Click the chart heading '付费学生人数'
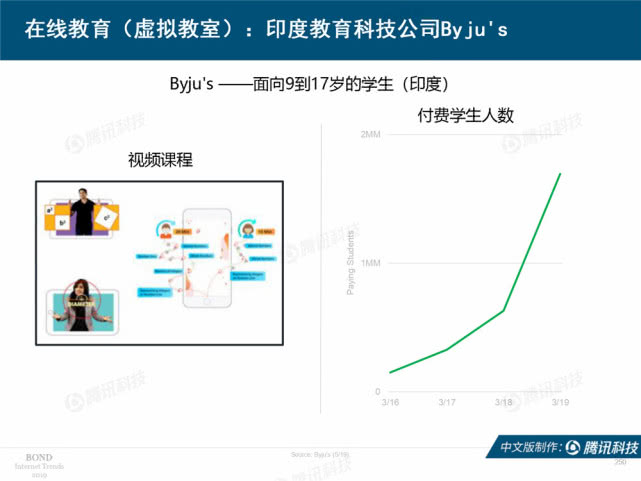Viewport: 641px width, 481px height. click(x=465, y=116)
